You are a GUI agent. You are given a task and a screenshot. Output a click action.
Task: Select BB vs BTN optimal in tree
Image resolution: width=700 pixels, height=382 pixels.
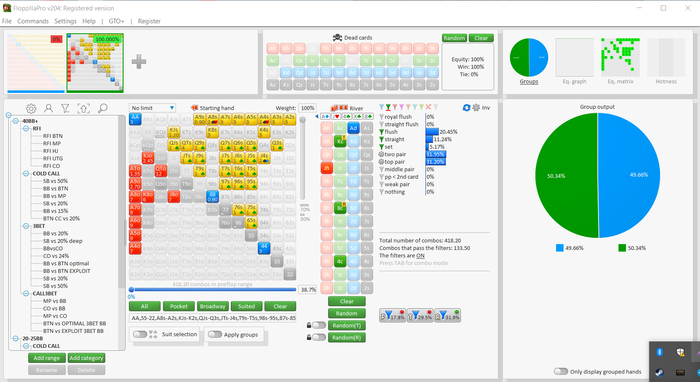tap(66, 263)
